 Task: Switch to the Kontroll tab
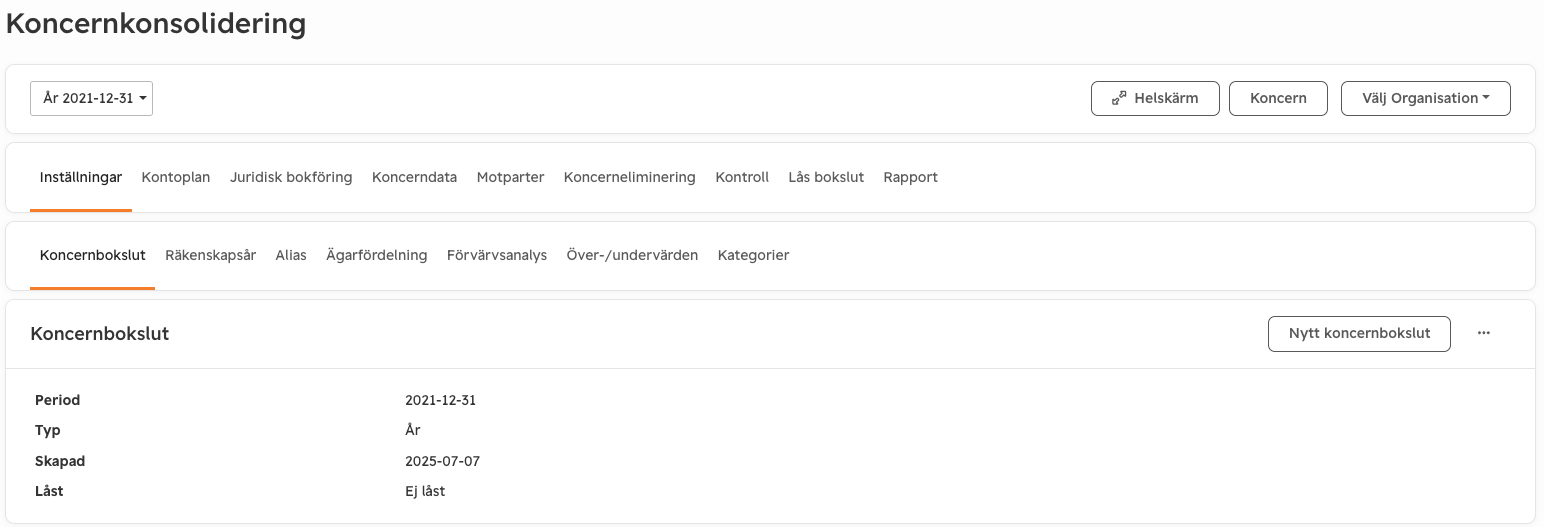tap(742, 177)
